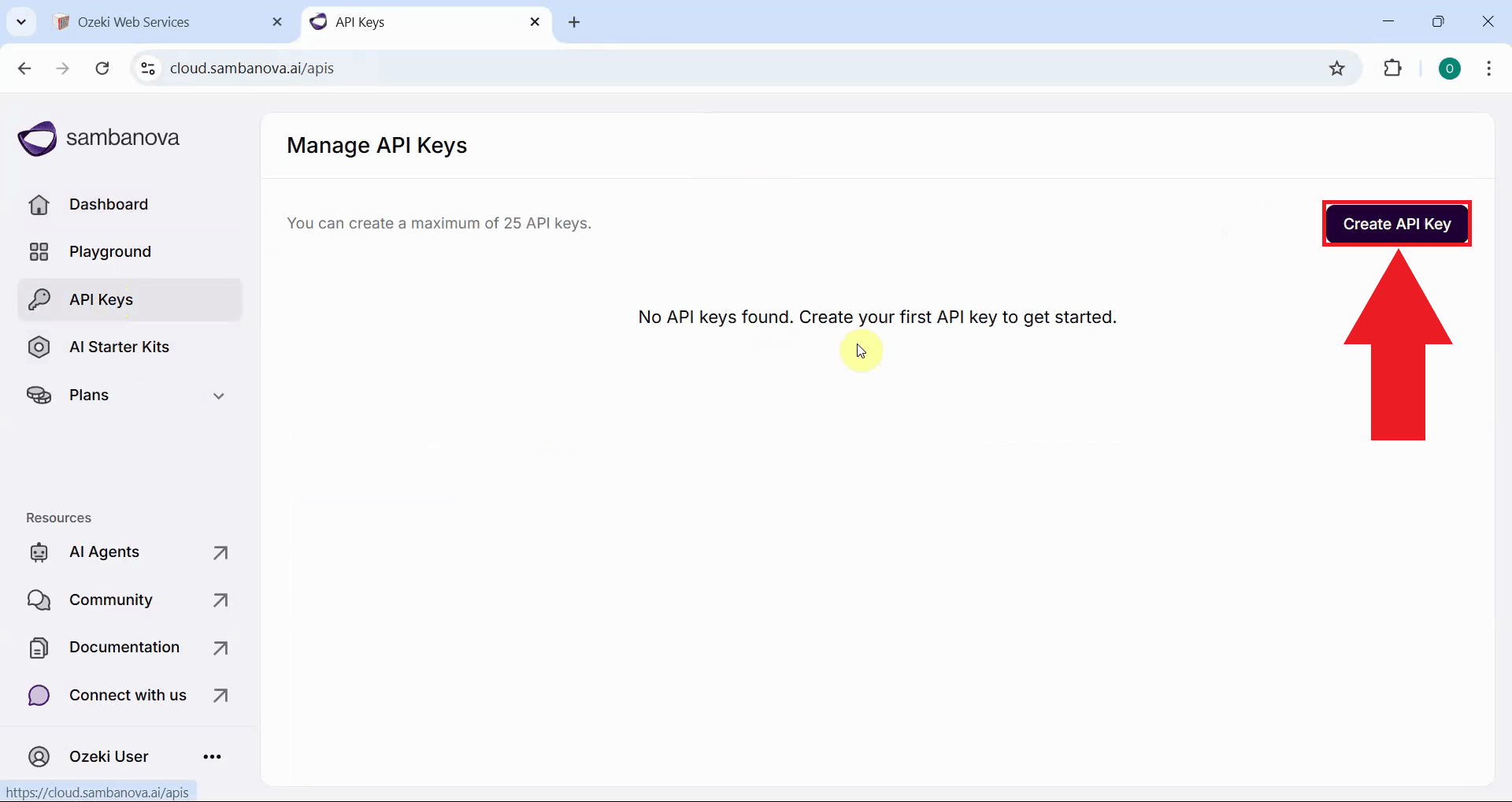
Task: Expand the Plans submenu
Action: pyautogui.click(x=220, y=395)
